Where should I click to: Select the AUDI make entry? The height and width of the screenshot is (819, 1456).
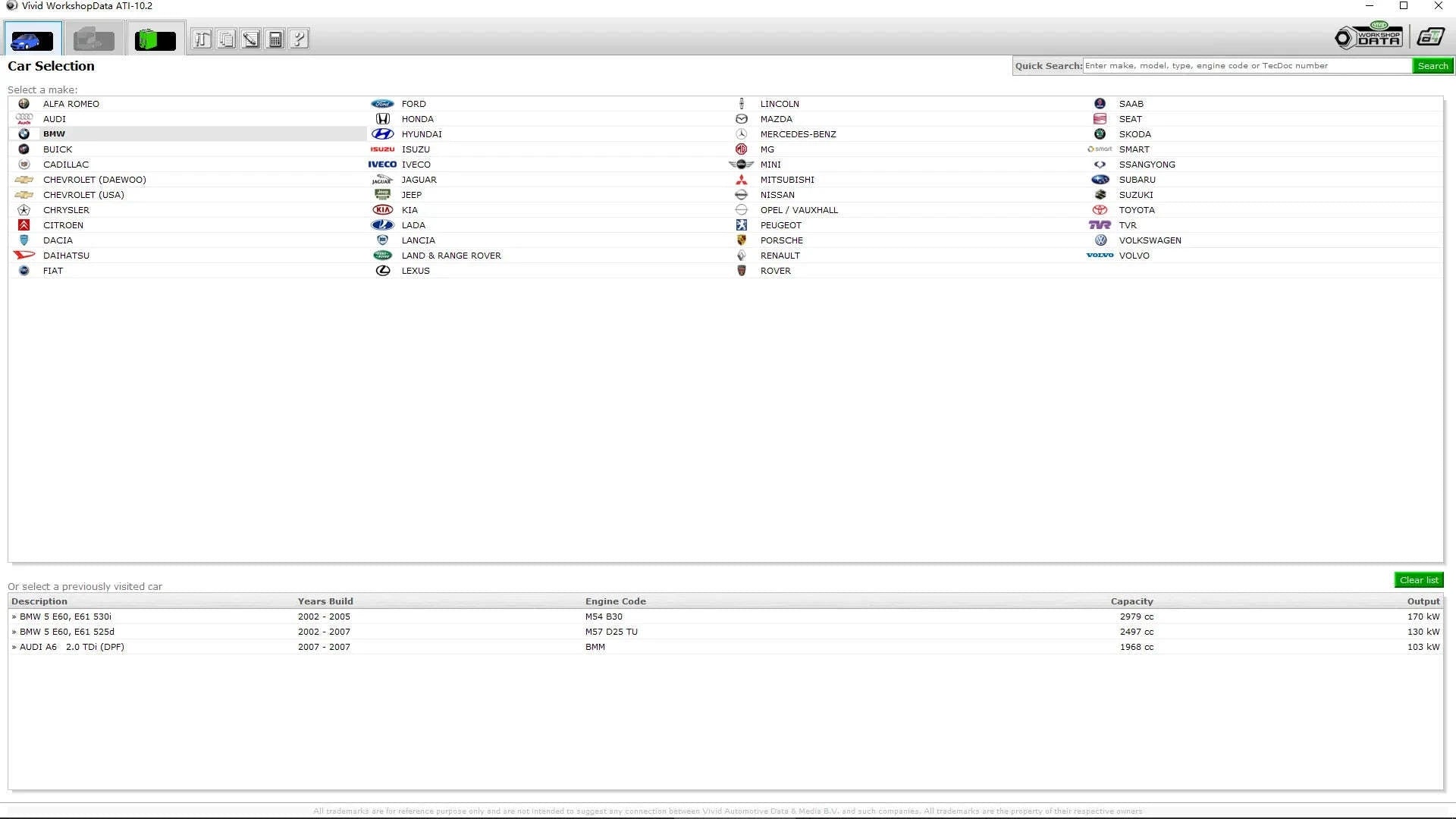pos(54,118)
